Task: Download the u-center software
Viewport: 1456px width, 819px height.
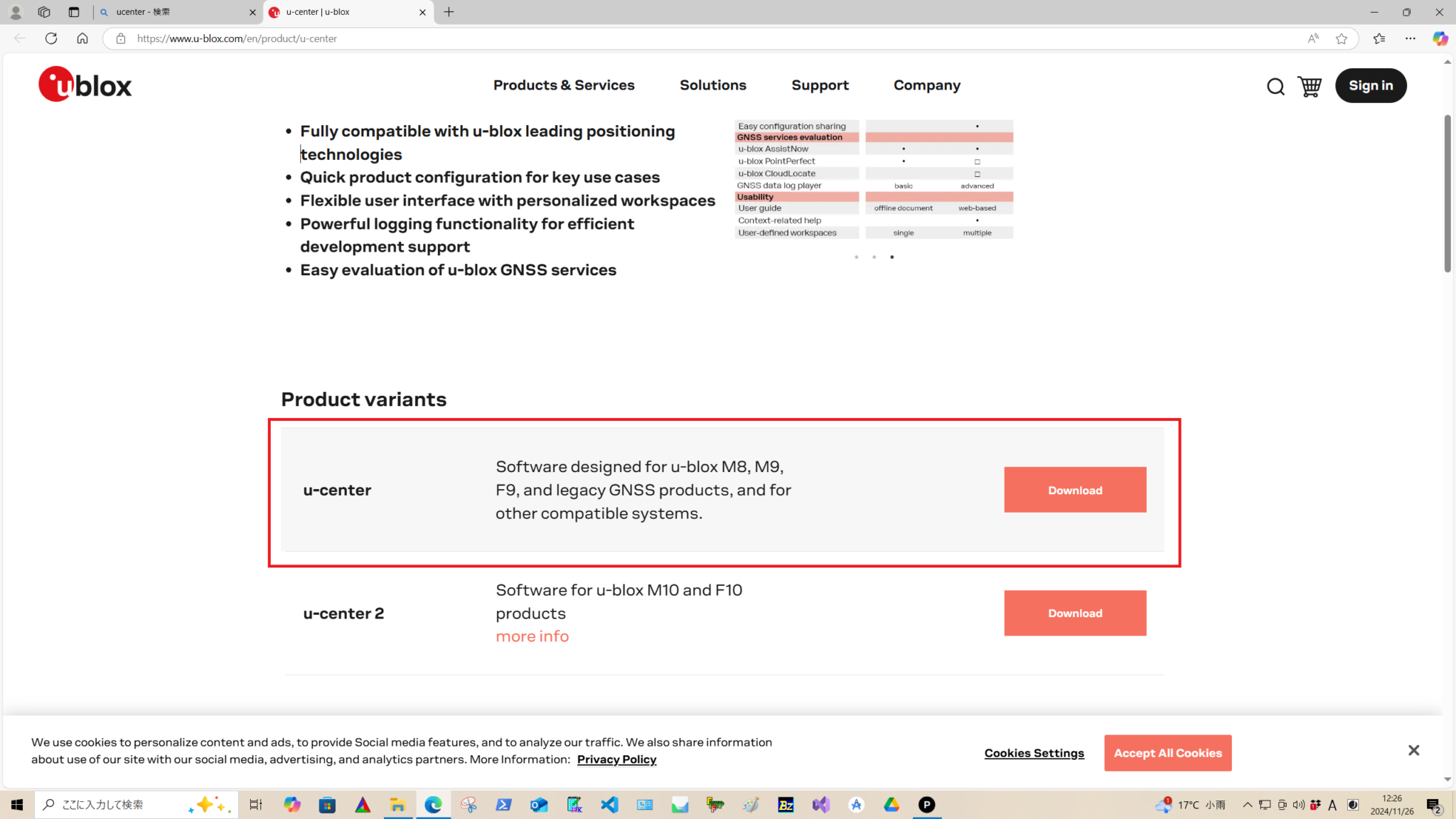Action: 1074,490
